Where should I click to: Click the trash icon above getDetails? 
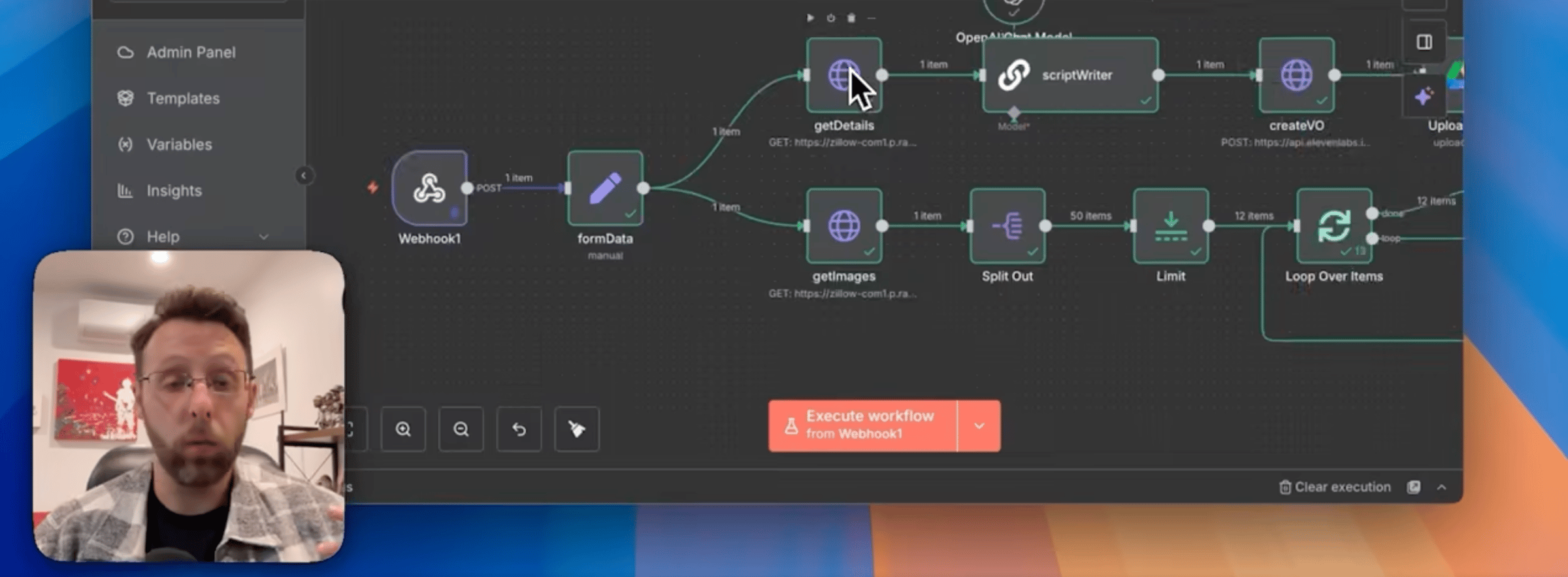tap(851, 18)
